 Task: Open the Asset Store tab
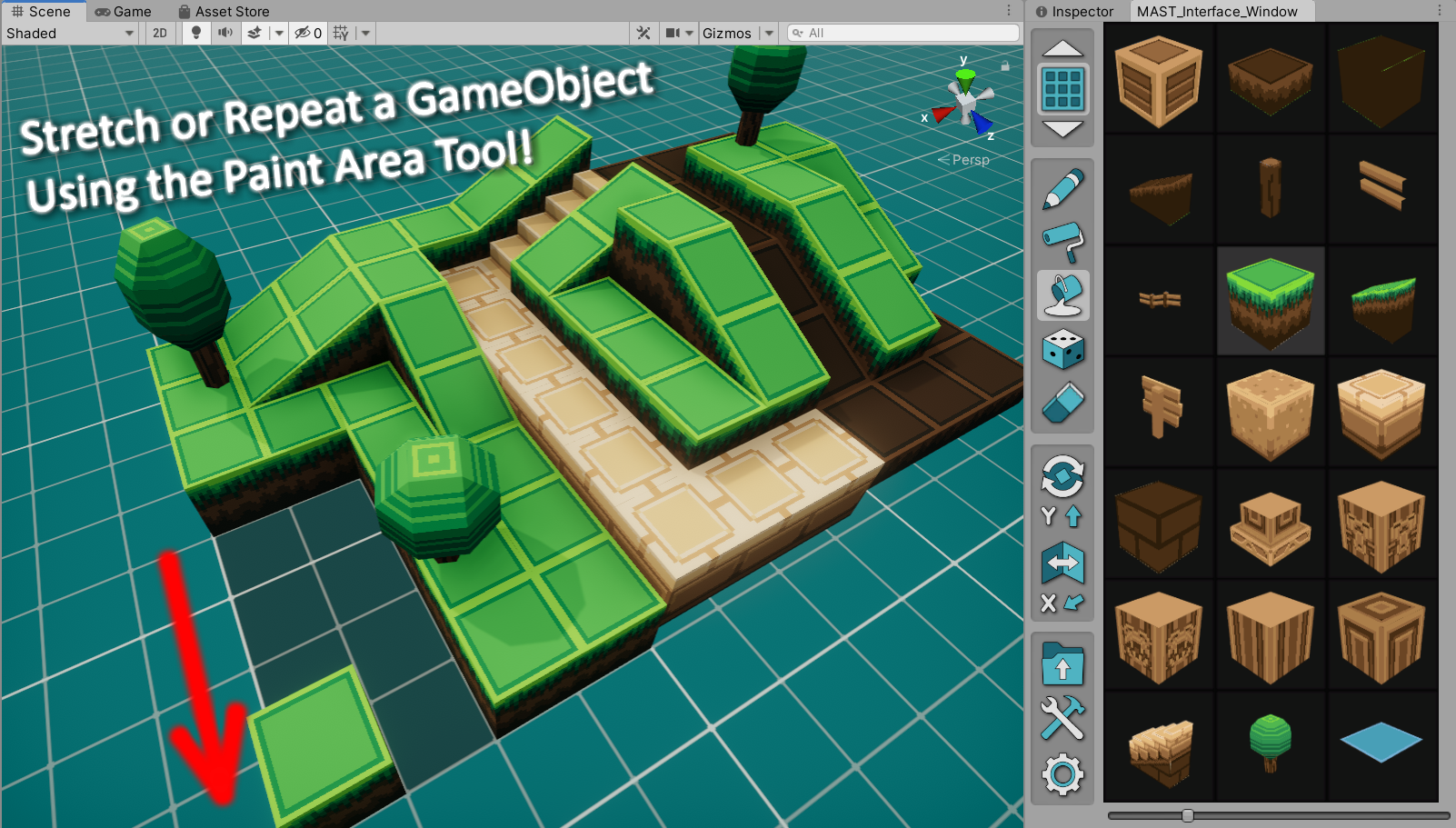coord(224,12)
